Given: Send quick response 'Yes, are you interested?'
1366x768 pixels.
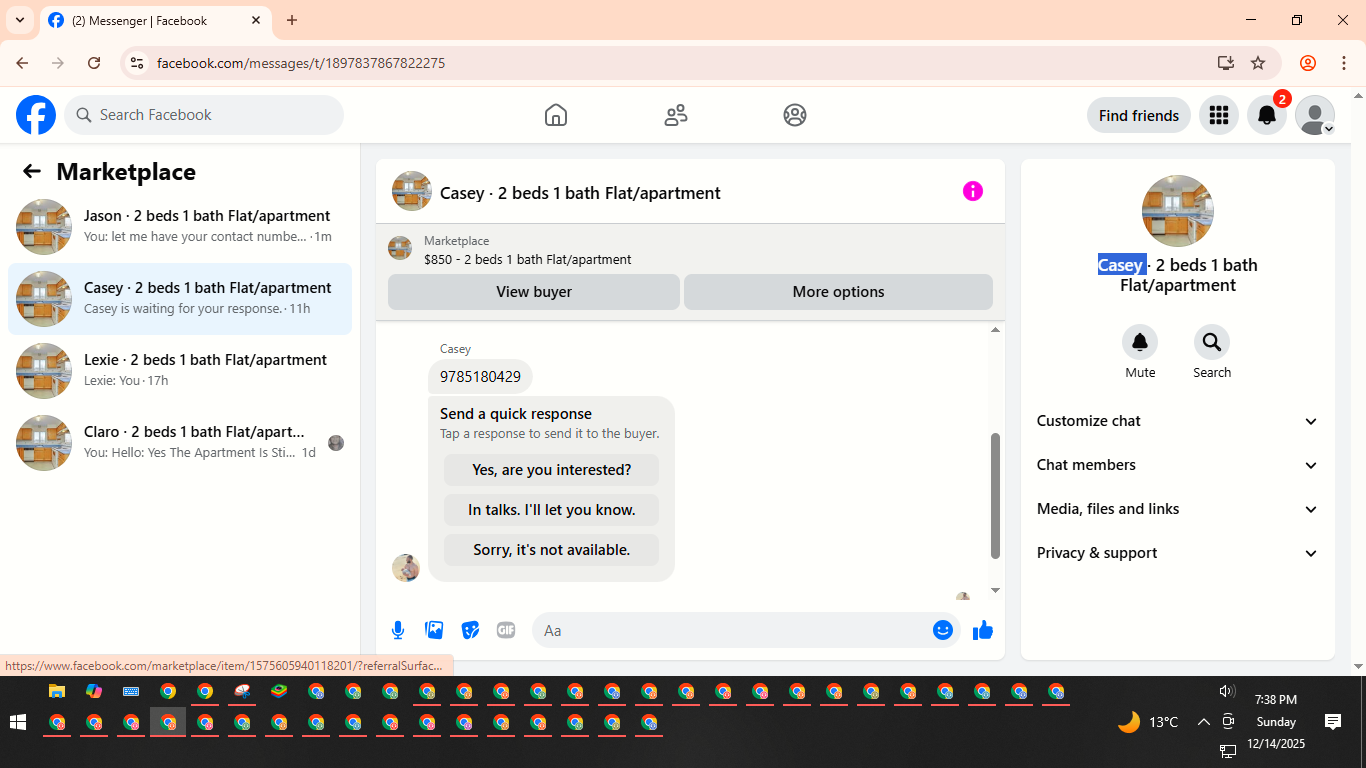Looking at the screenshot, I should [x=552, y=470].
